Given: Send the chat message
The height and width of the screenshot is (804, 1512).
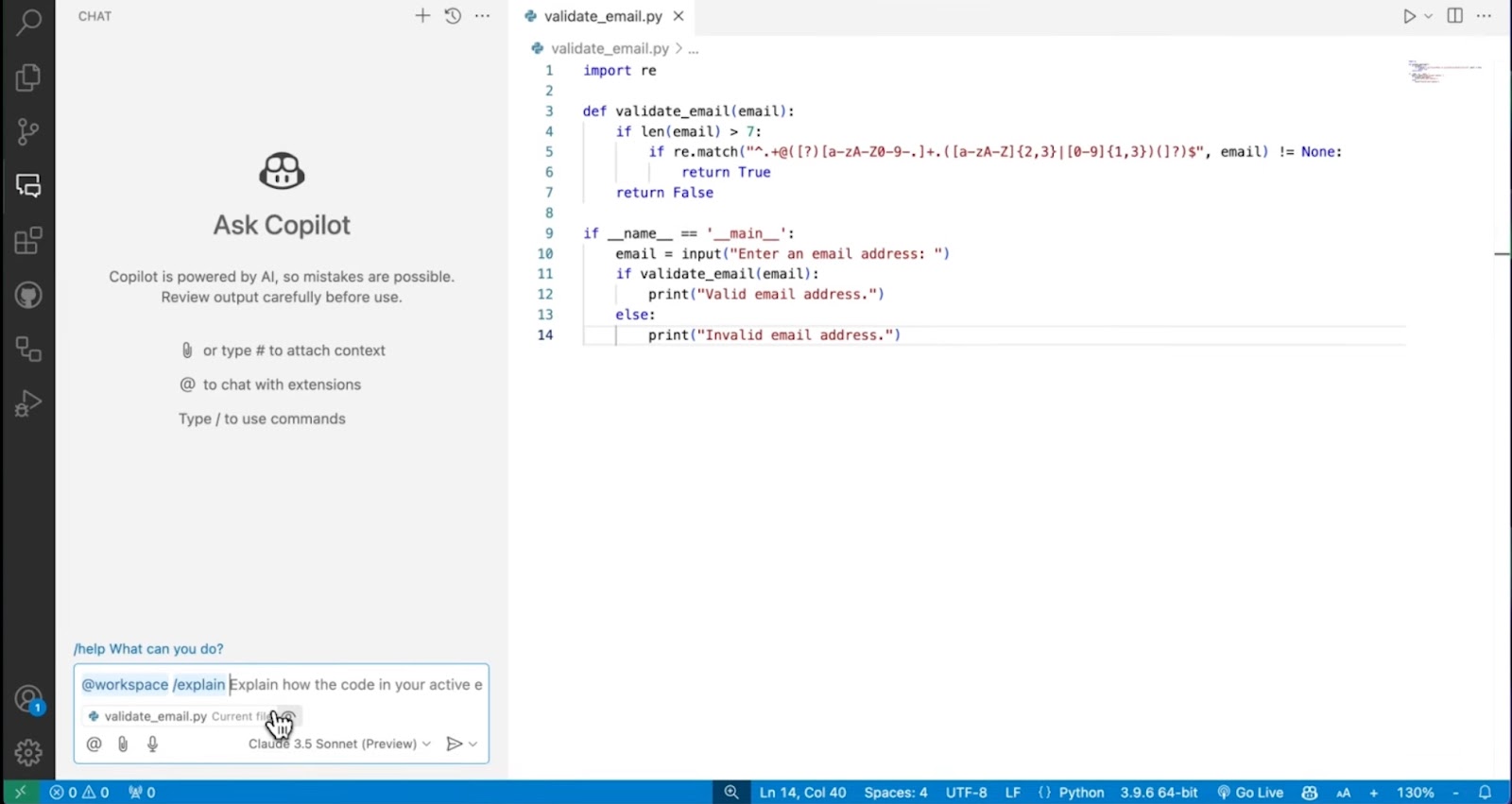Looking at the screenshot, I should click(454, 744).
